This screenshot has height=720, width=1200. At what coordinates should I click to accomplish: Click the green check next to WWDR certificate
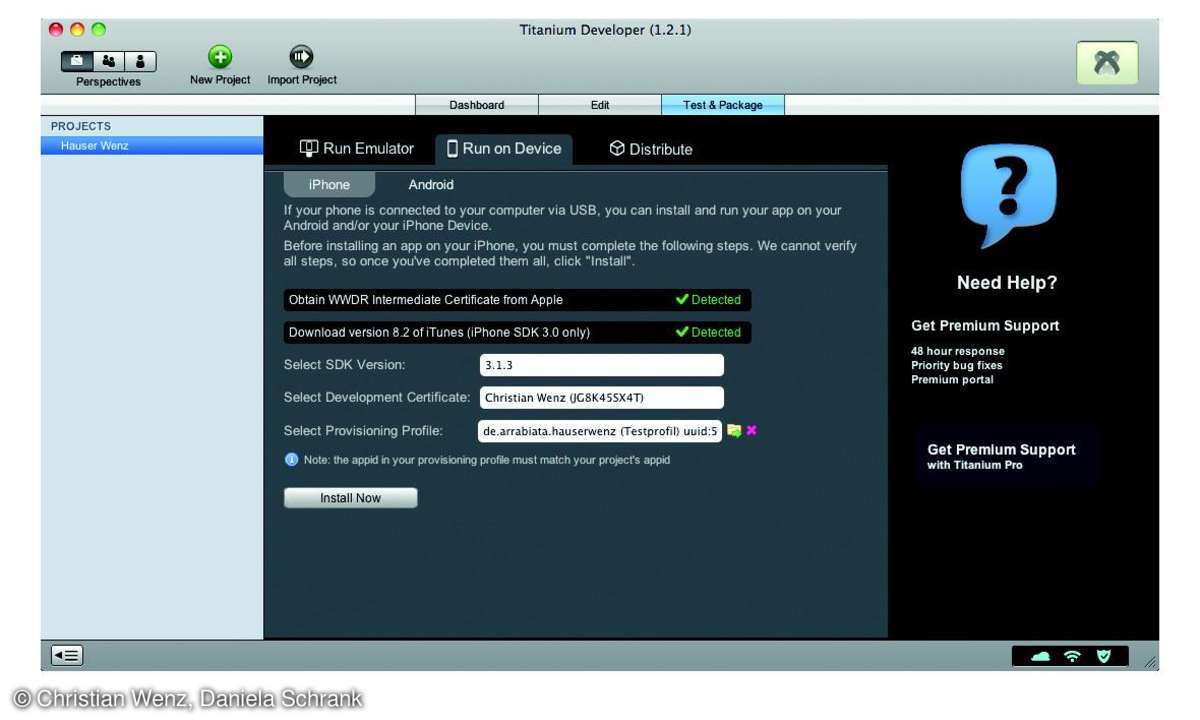[x=682, y=300]
